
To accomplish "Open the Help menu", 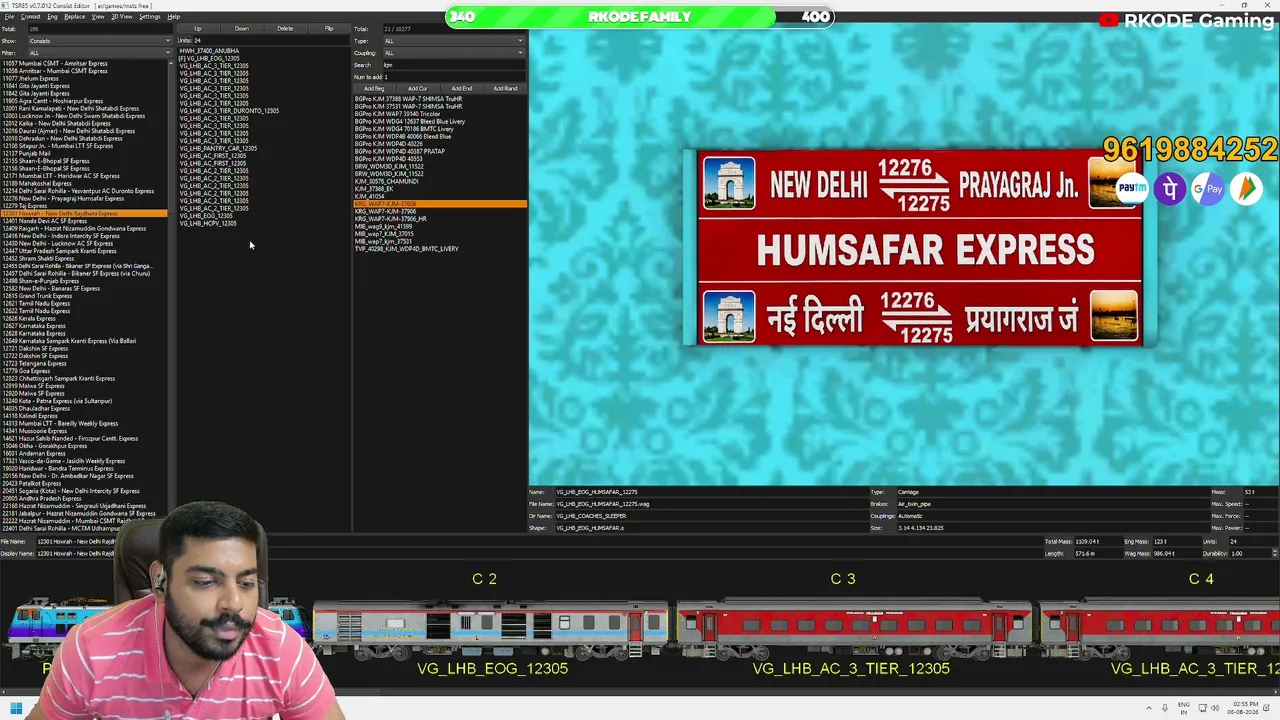I will (x=174, y=17).
